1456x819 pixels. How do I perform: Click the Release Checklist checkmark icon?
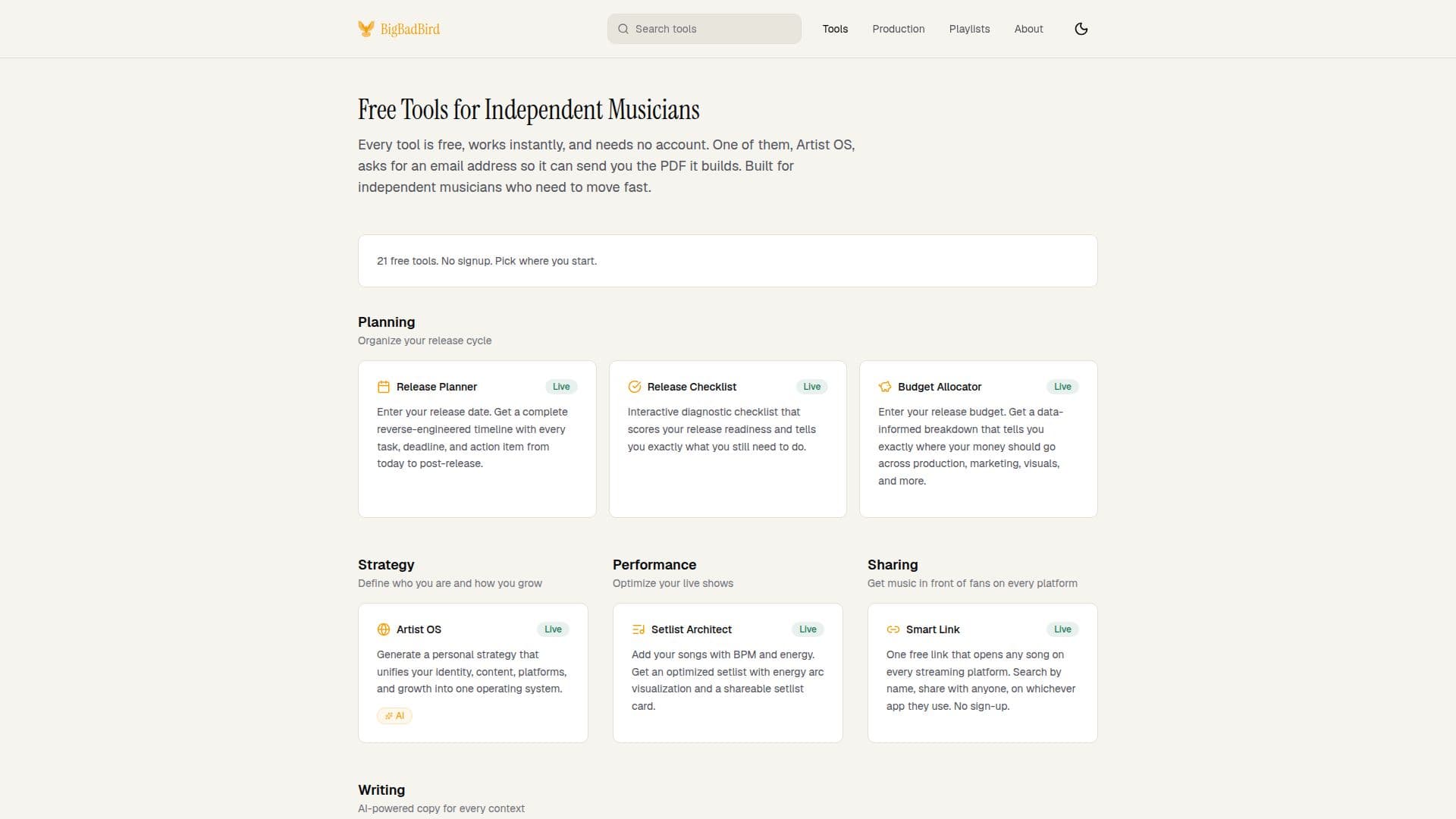[635, 387]
